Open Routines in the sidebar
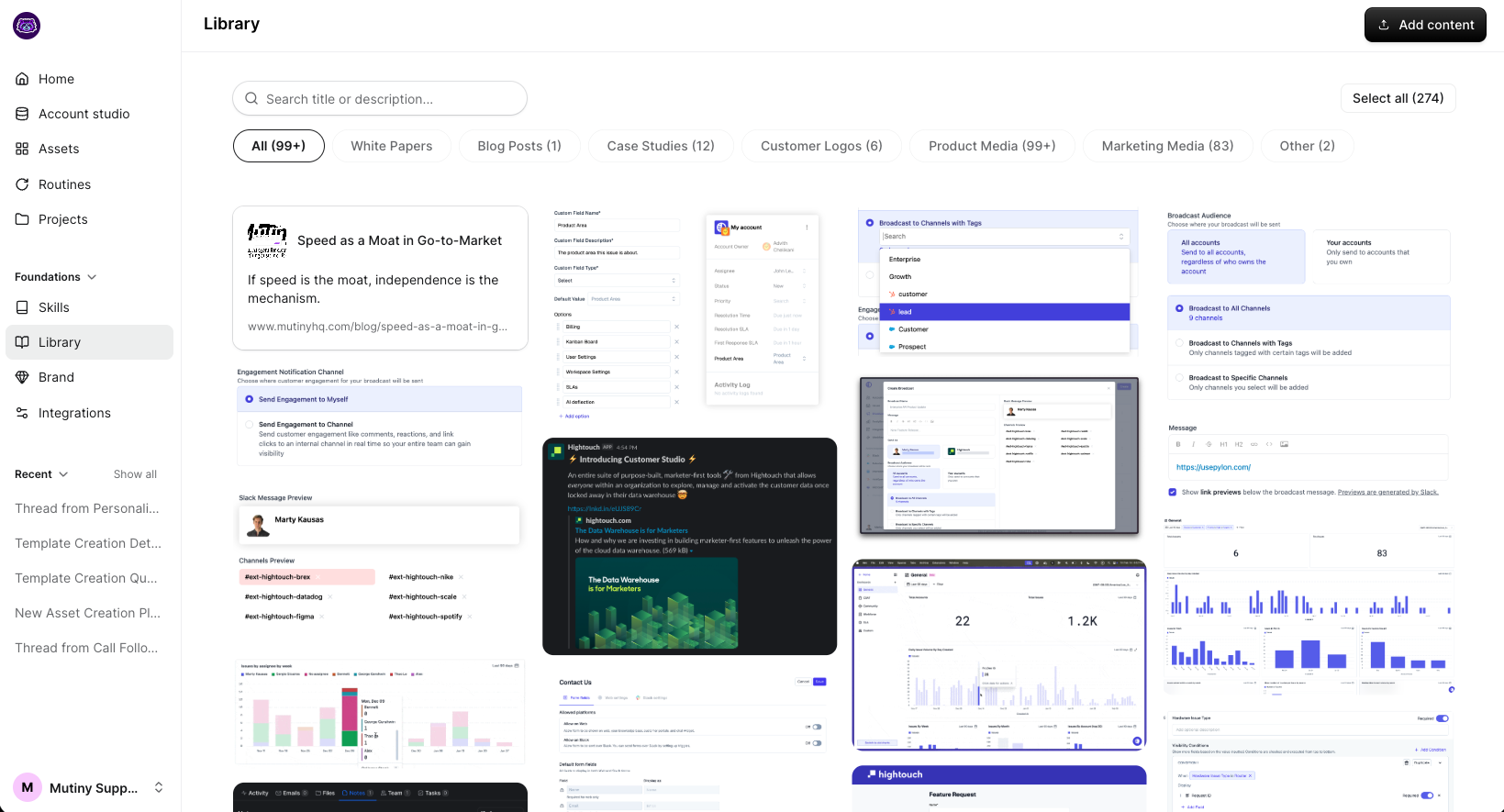 click(x=89, y=184)
